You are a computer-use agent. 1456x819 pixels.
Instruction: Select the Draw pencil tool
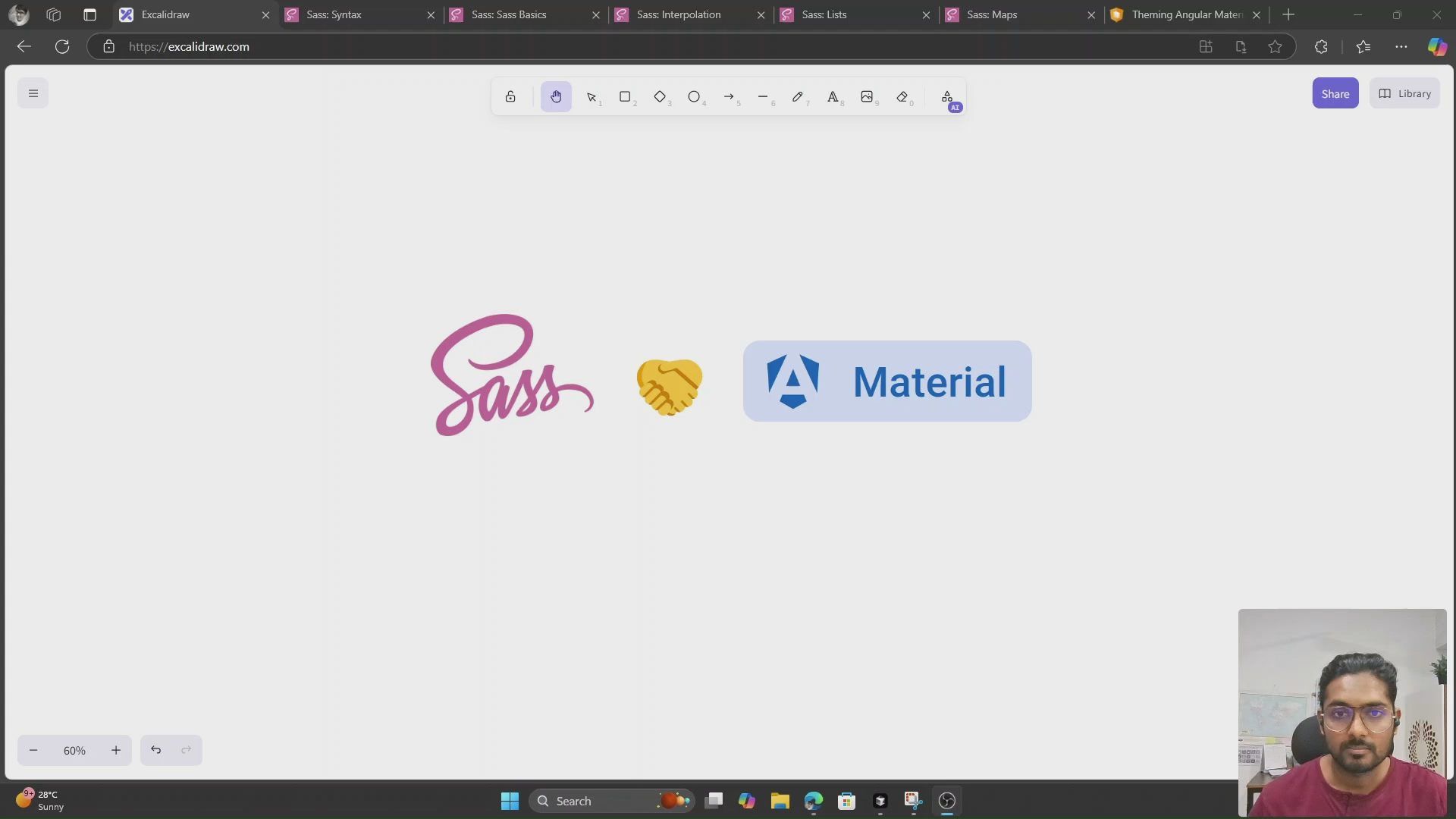point(799,96)
